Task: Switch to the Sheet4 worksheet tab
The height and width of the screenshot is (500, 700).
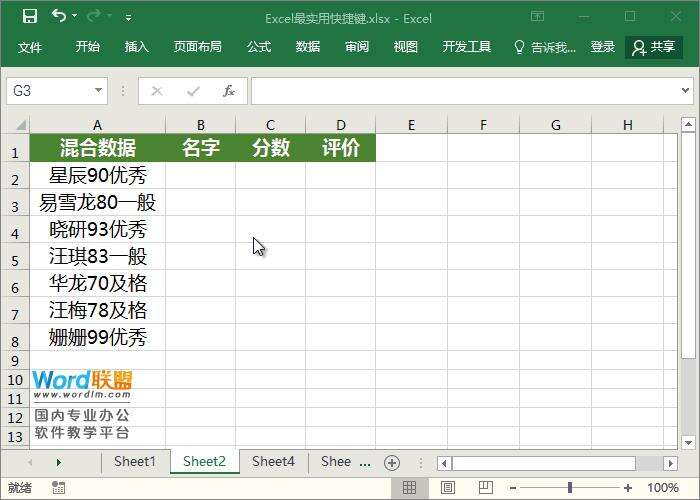Action: click(273, 462)
